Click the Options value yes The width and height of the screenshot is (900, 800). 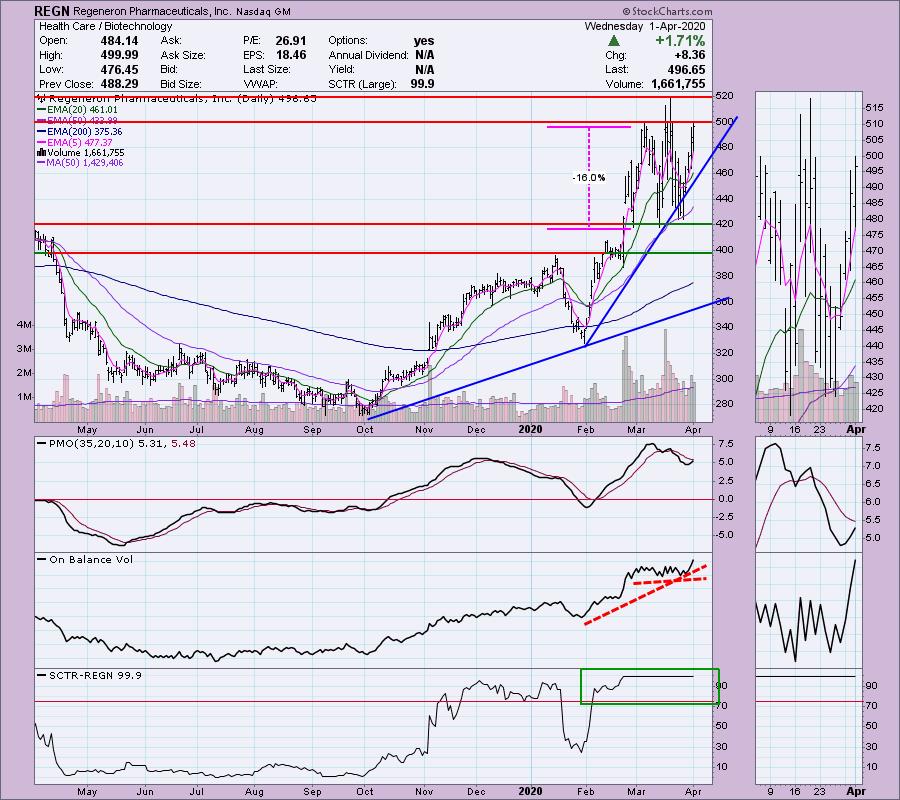(424, 41)
